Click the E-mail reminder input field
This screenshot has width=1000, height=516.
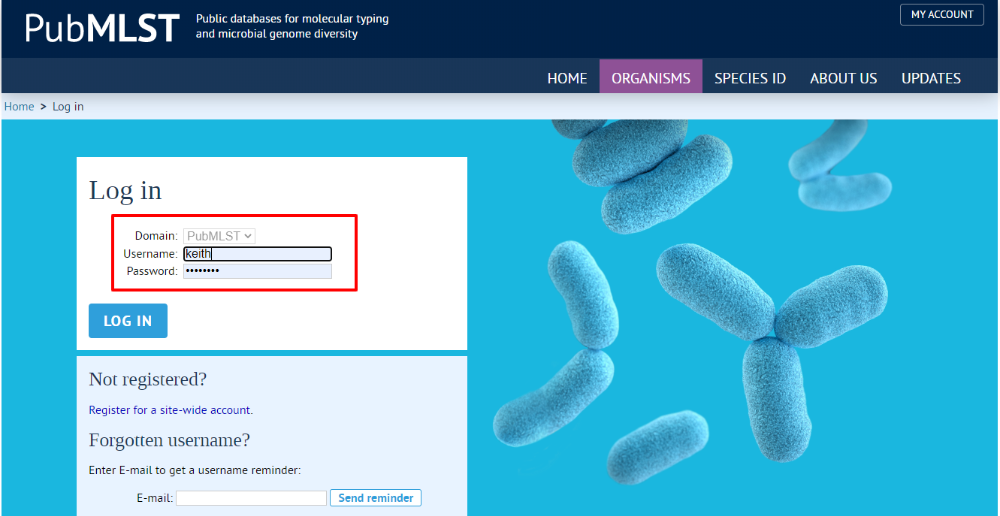(x=251, y=498)
